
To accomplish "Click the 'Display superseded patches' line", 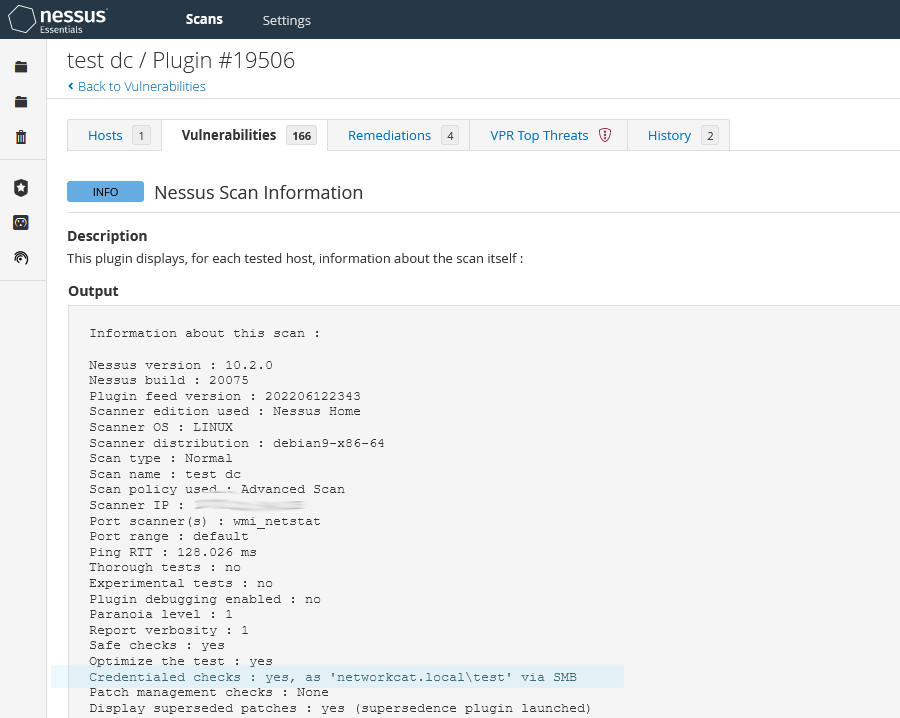I will pyautogui.click(x=340, y=708).
